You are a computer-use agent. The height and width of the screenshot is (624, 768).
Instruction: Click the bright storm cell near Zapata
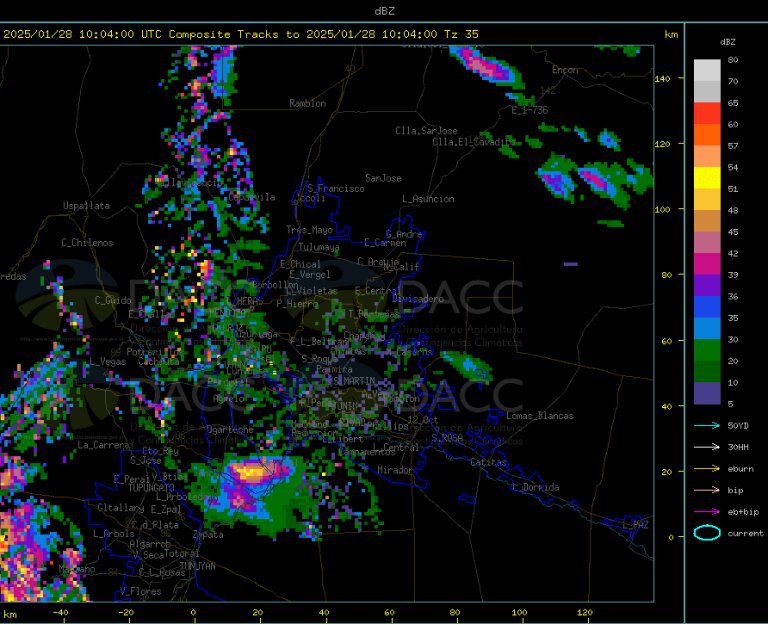[250, 472]
